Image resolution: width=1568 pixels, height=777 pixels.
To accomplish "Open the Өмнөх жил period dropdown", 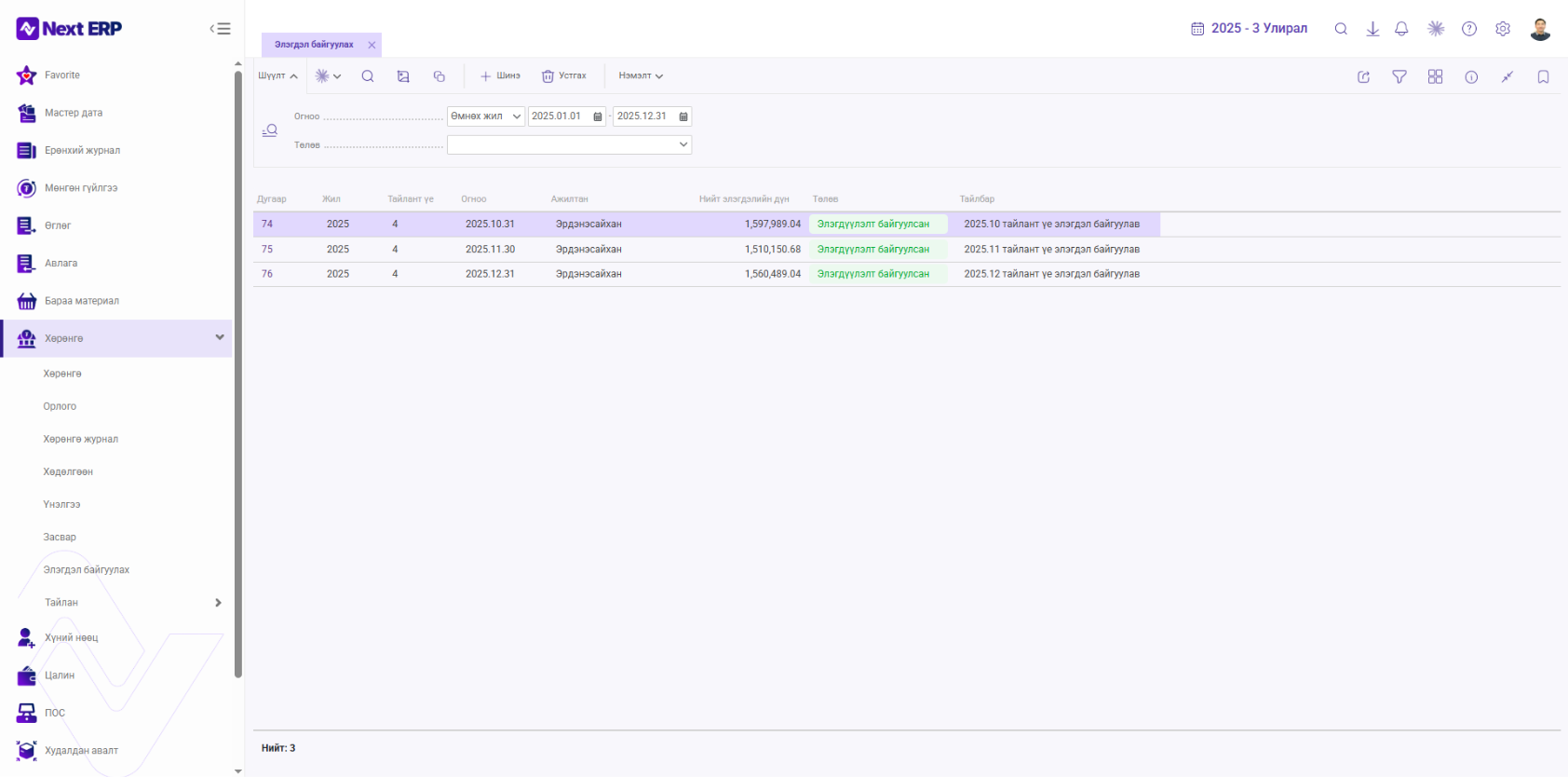I will (x=486, y=116).
